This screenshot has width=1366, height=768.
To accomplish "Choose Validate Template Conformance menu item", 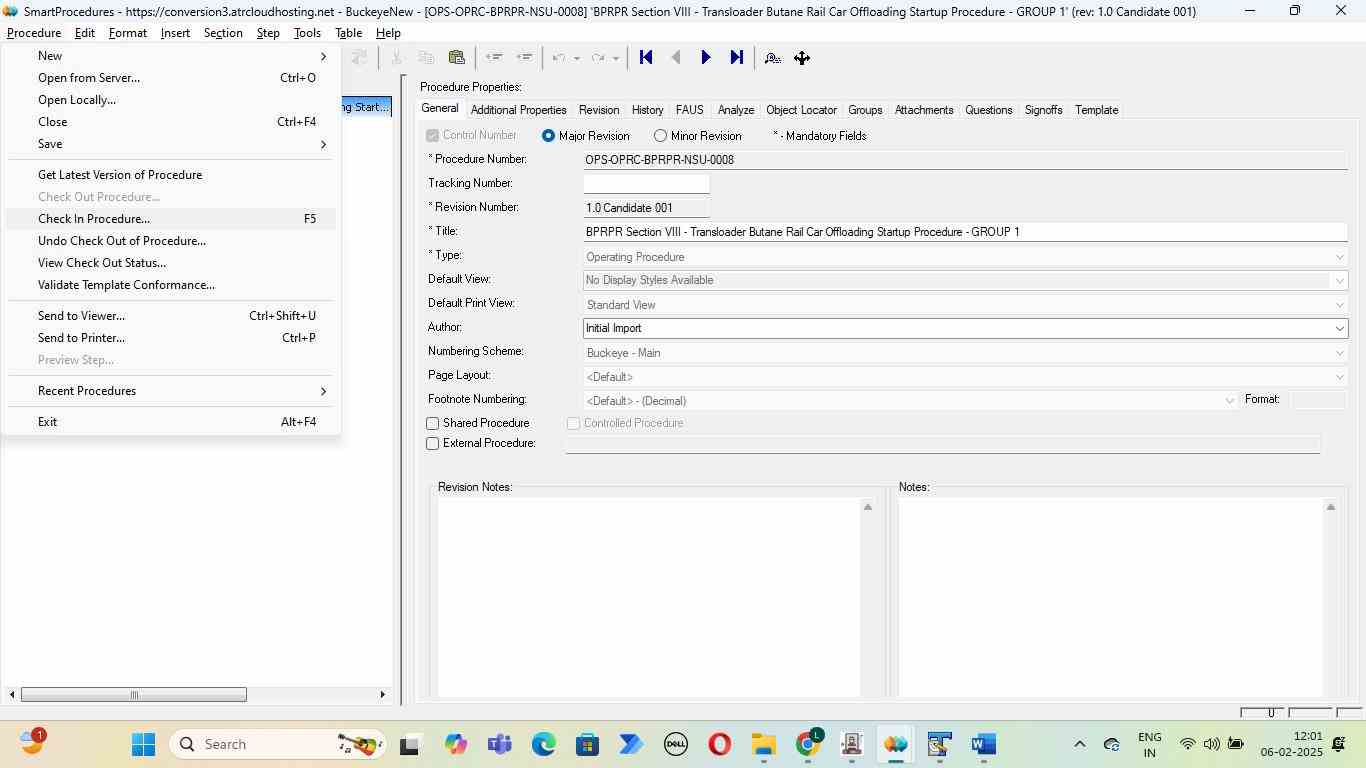I will click(x=171, y=285).
